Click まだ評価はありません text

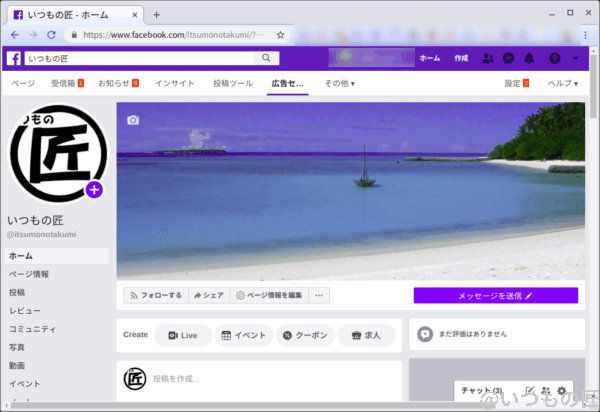coord(473,334)
